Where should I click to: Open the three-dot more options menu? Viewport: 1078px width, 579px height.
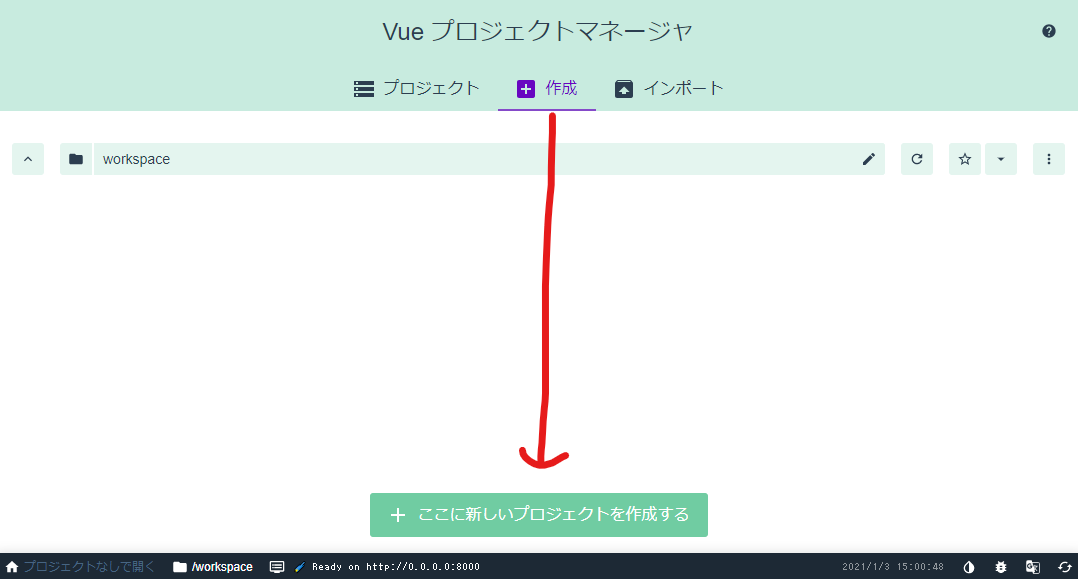tap(1048, 159)
